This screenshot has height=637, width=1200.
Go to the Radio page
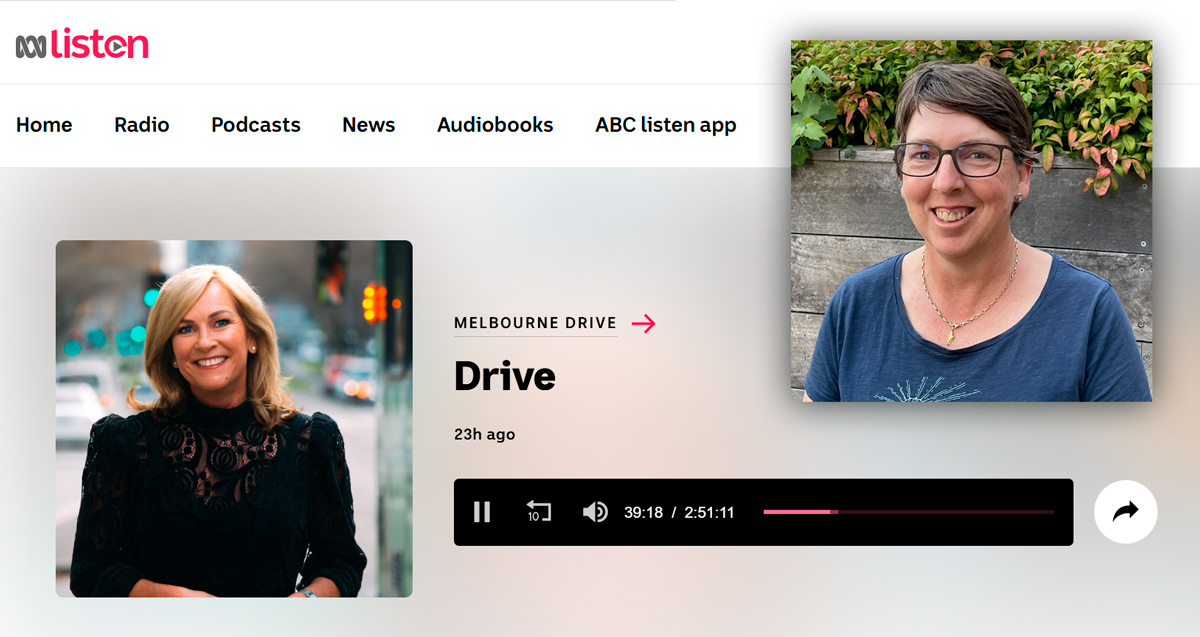(x=141, y=125)
